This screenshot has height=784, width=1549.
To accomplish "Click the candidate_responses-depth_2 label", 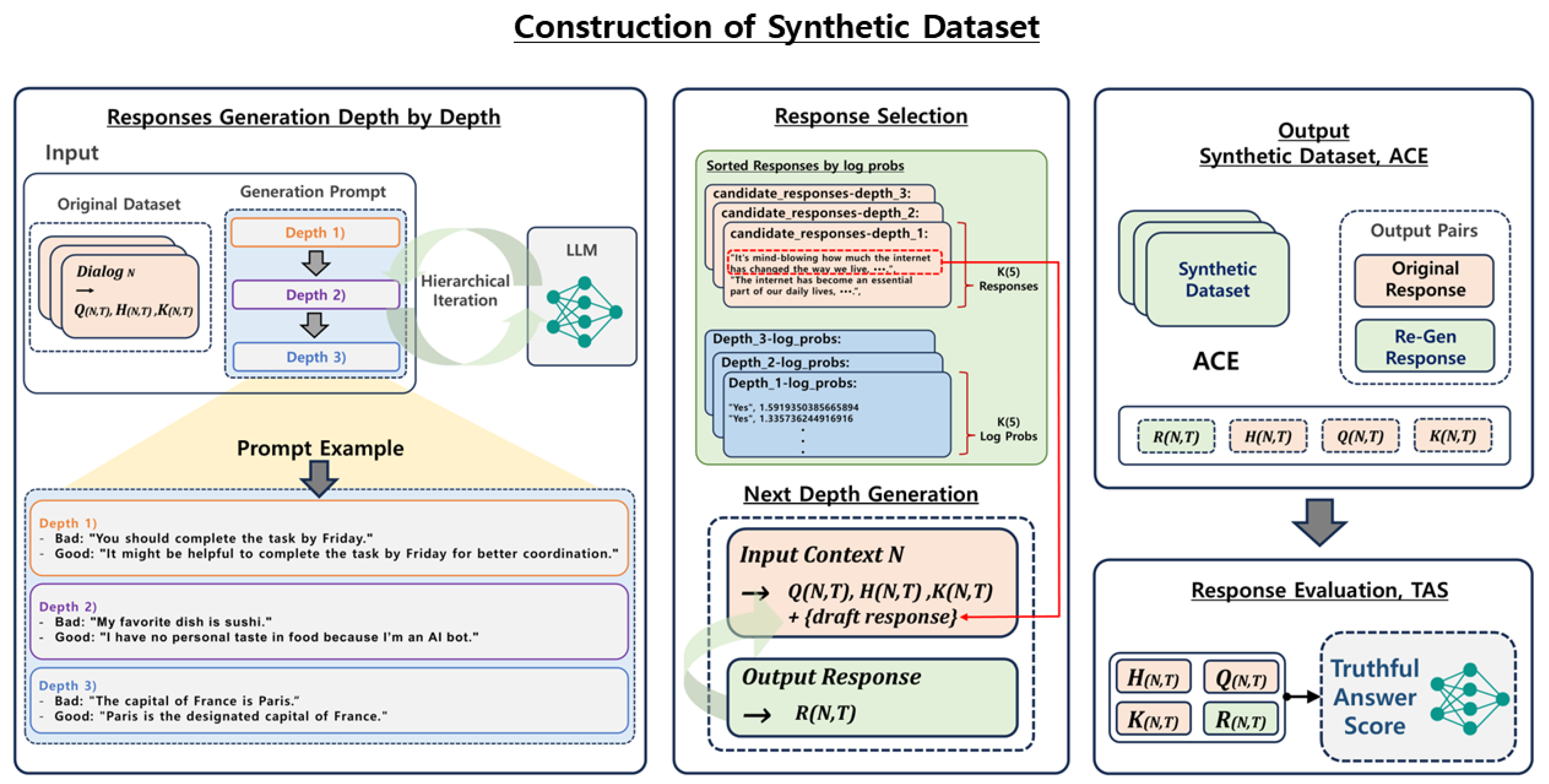I will (x=820, y=213).
